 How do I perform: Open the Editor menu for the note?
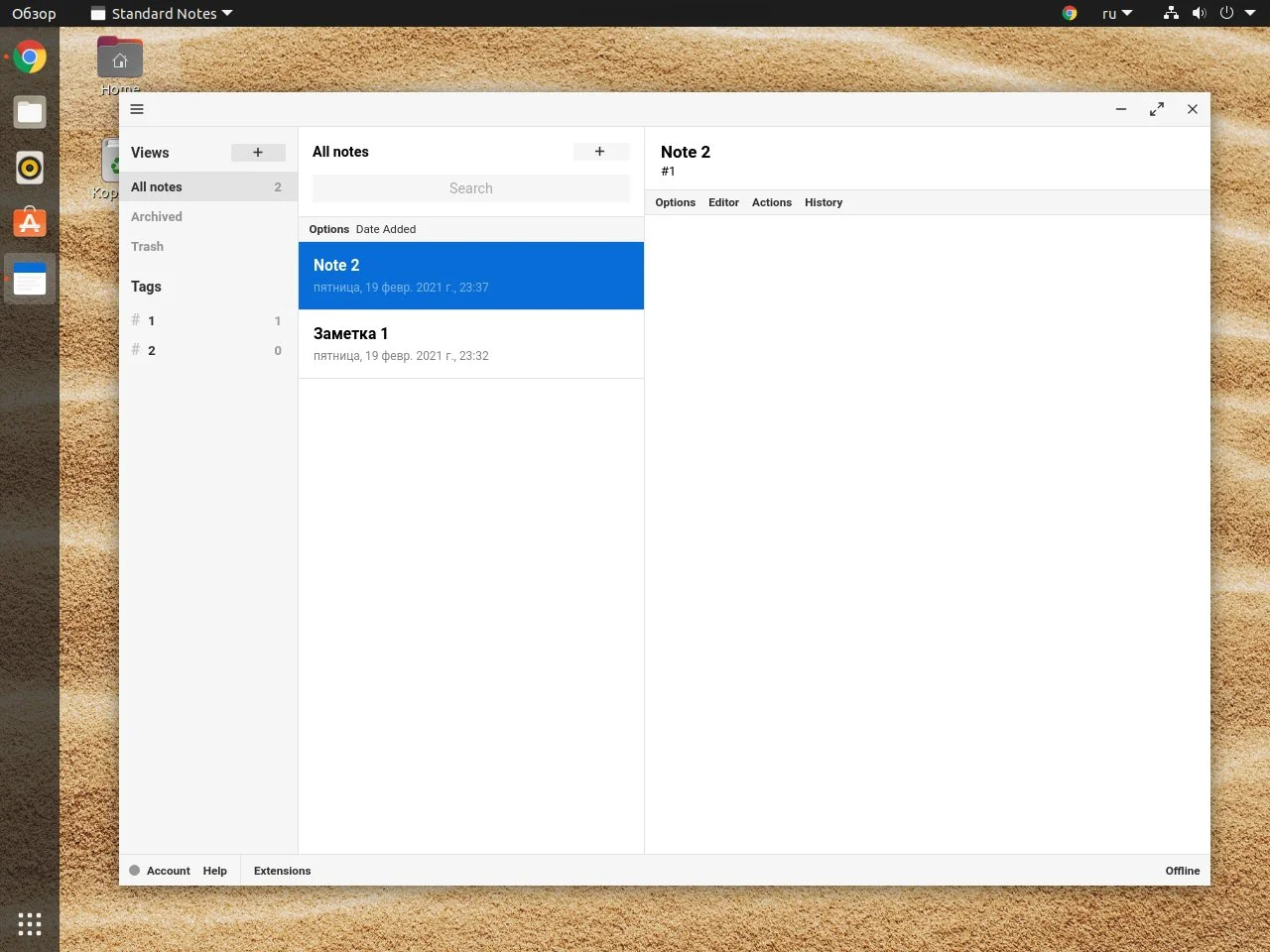click(723, 202)
